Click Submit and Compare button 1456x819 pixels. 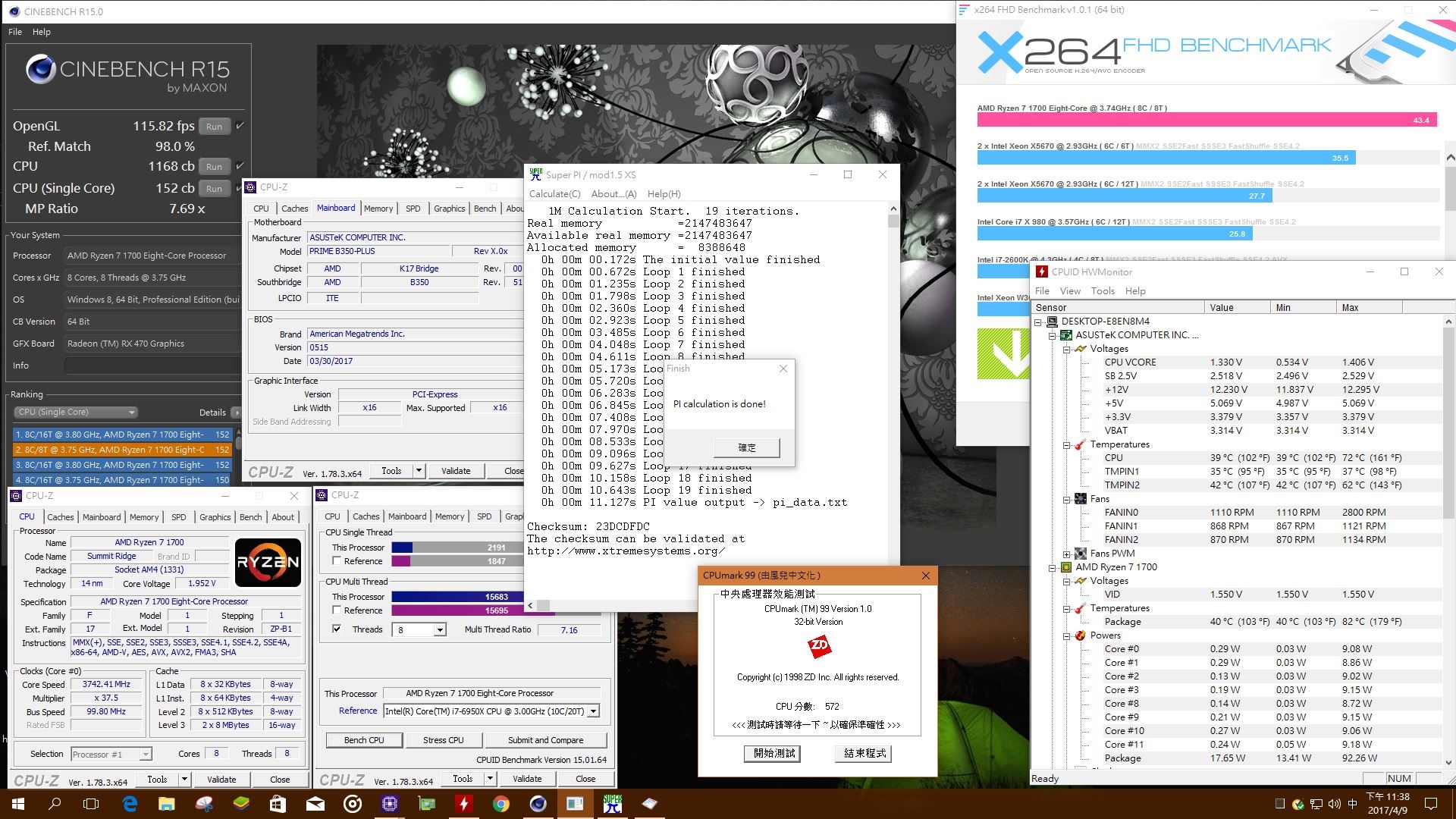(x=546, y=740)
